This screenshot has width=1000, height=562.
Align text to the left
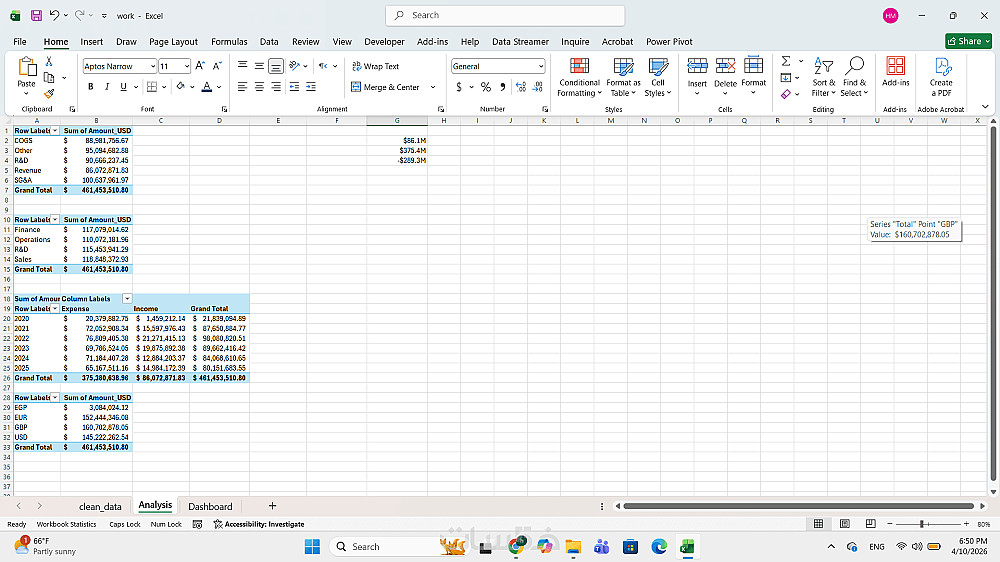pos(242,87)
